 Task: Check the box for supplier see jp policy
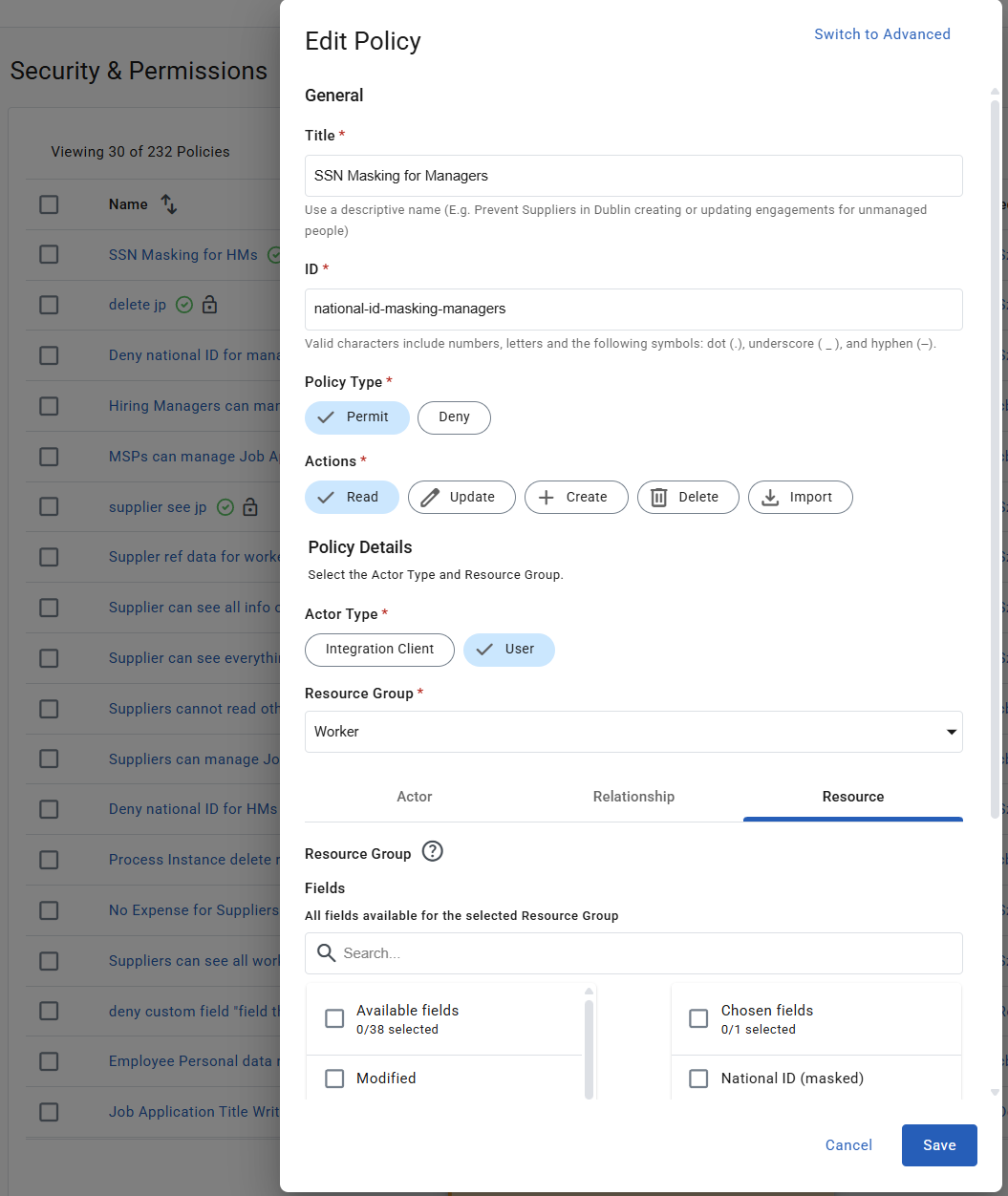coord(49,507)
